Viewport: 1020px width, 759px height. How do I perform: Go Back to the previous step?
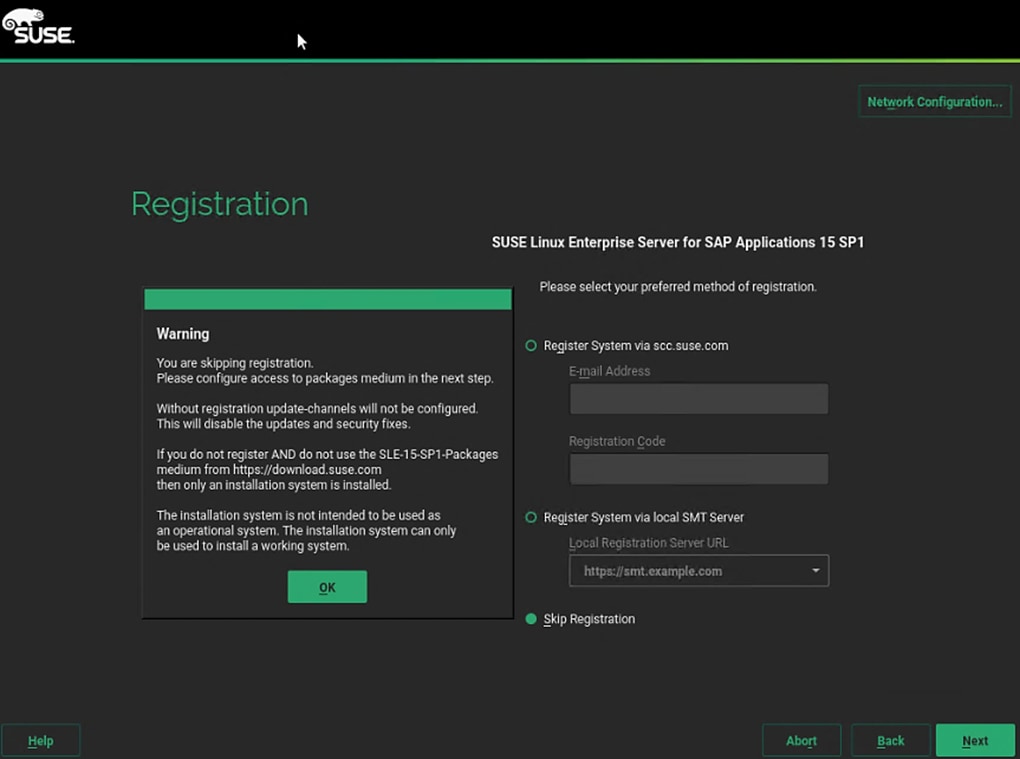[891, 740]
